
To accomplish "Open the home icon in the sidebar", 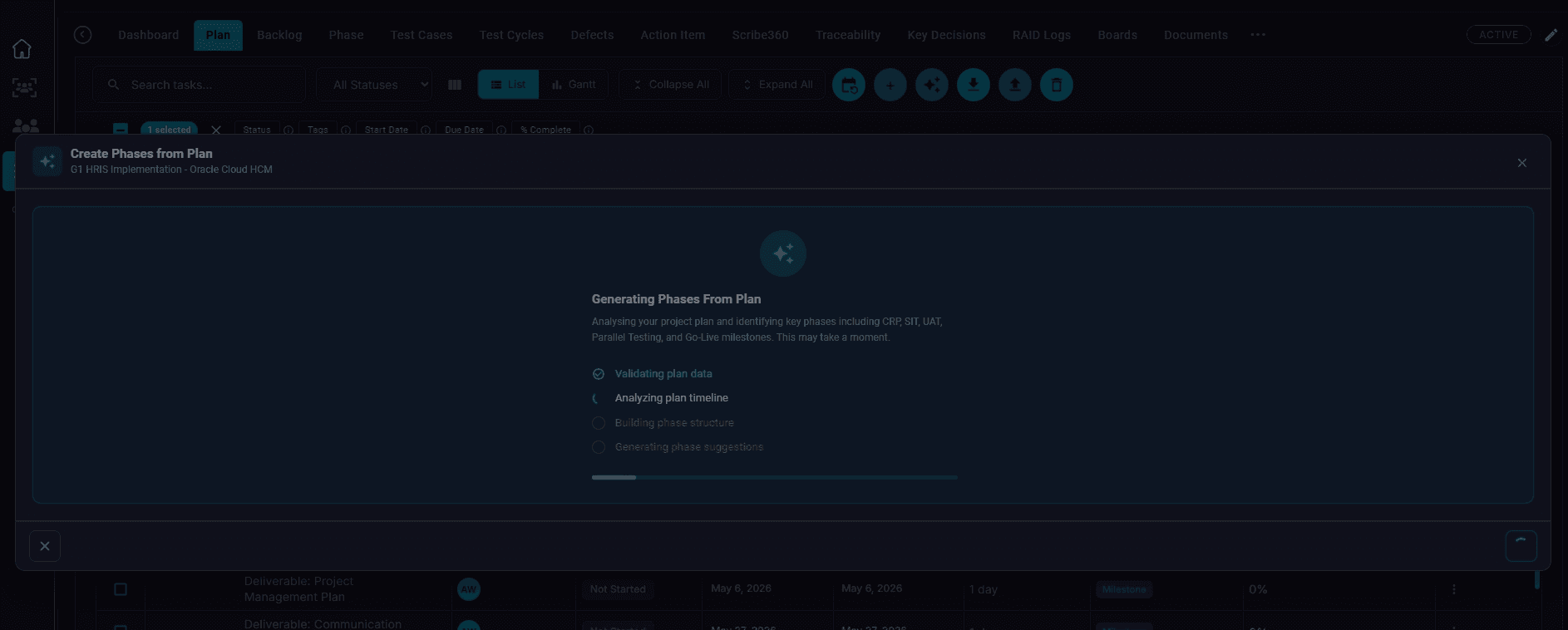I will (22, 49).
